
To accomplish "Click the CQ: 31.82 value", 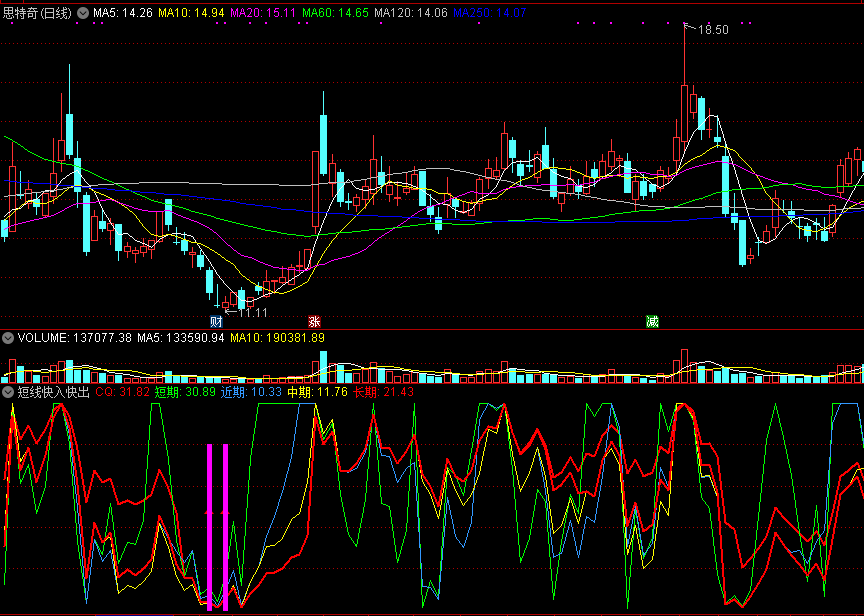I will (x=122, y=392).
